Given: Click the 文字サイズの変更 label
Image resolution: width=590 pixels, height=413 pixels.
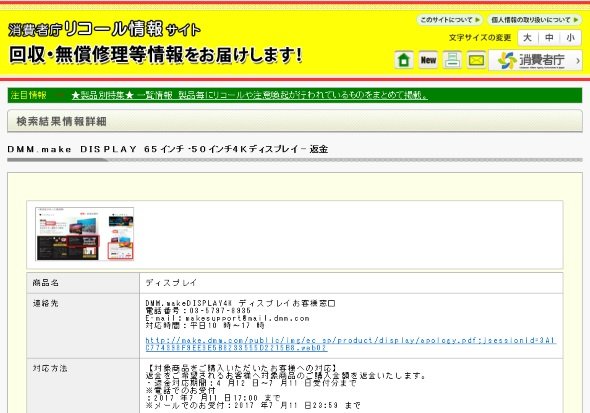Looking at the screenshot, I should (x=480, y=38).
